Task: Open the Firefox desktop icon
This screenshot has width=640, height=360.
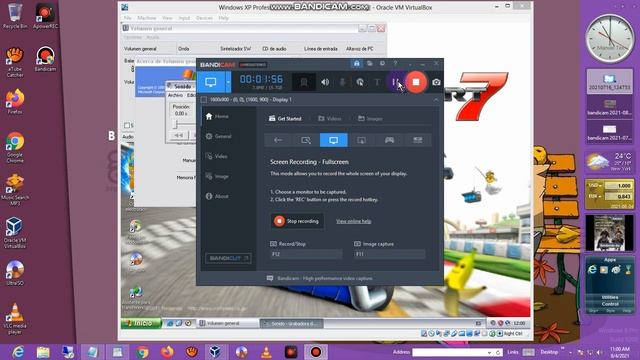Action: tap(15, 102)
